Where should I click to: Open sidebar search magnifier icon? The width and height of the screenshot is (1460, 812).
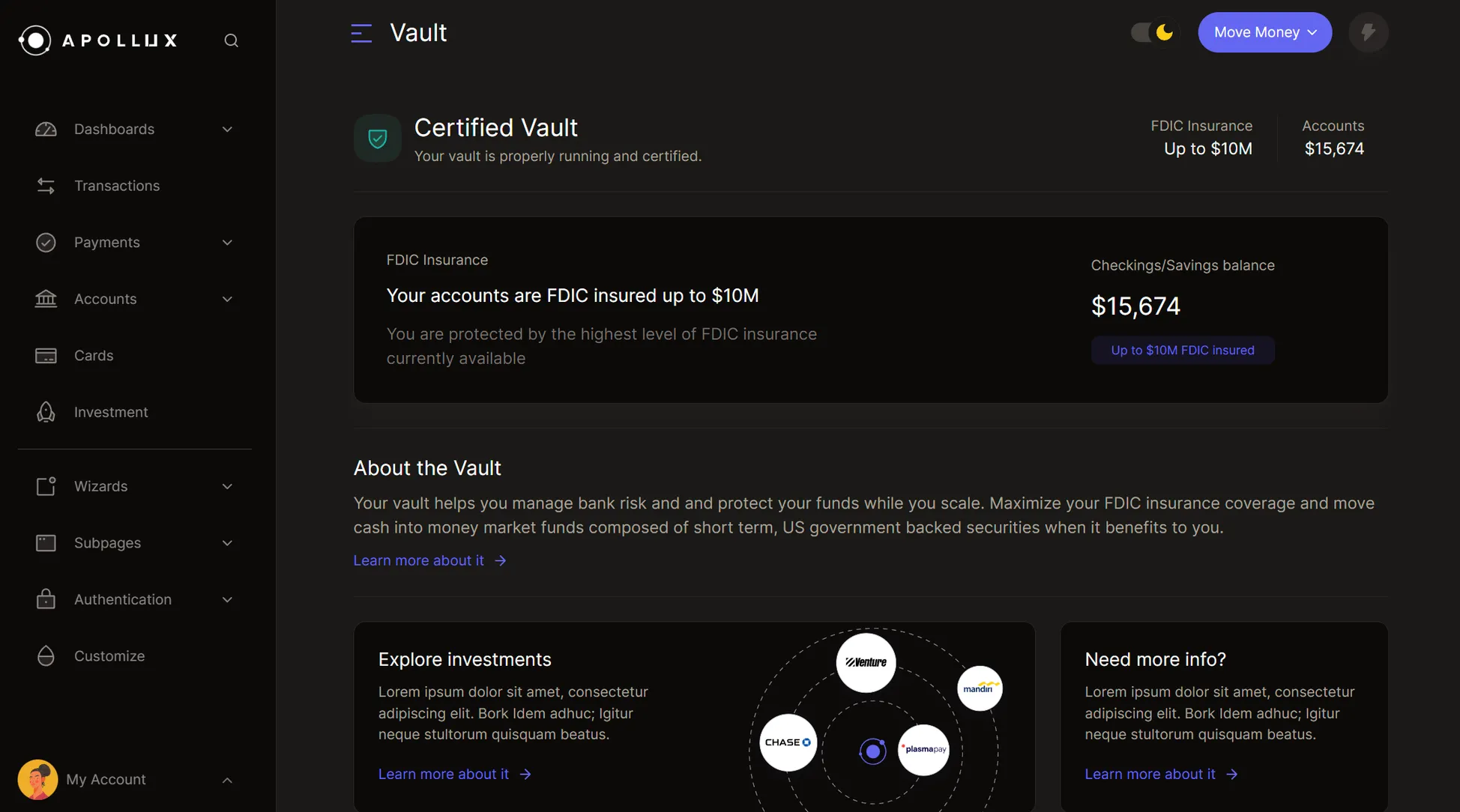tap(232, 40)
